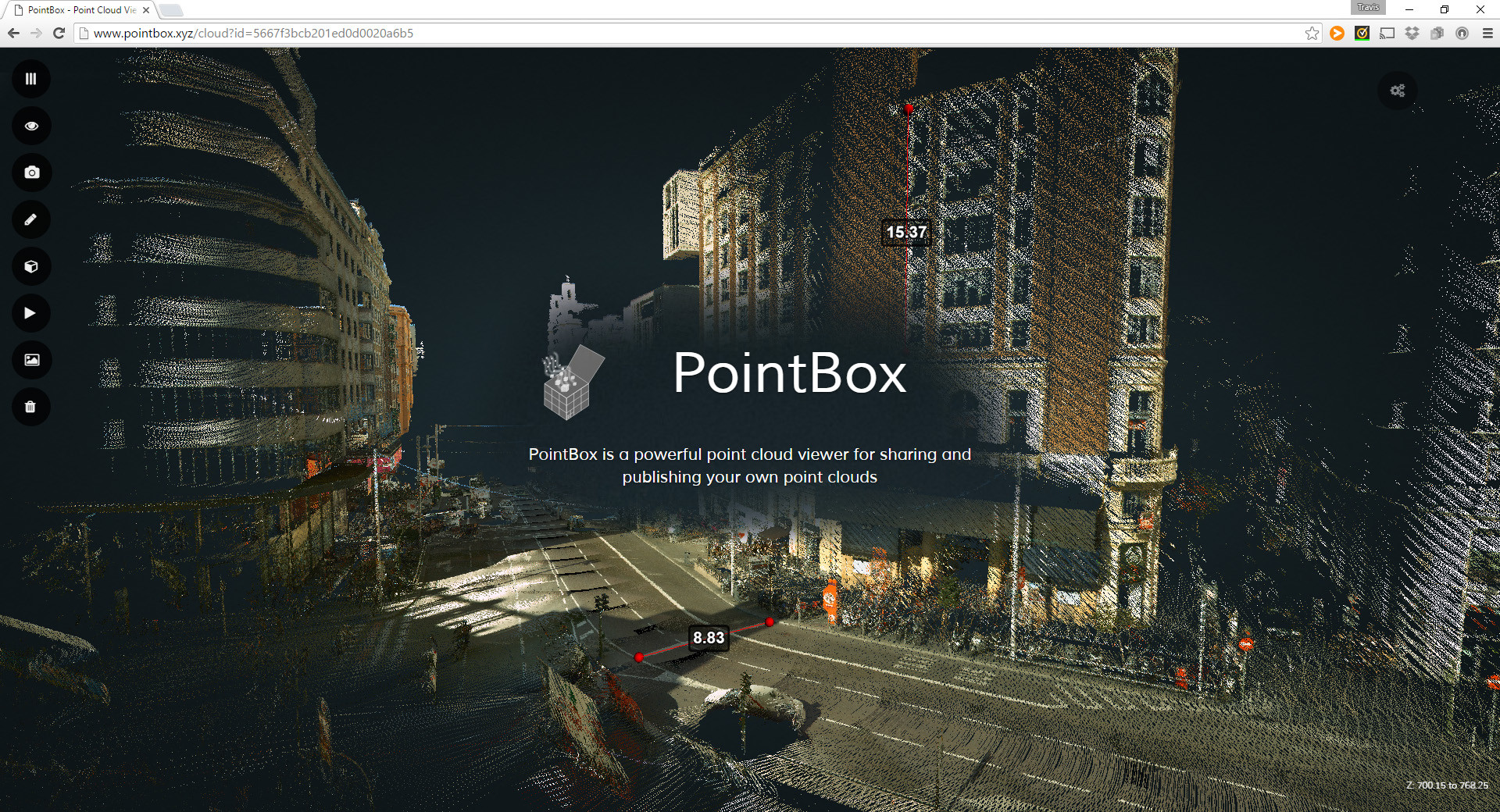Open the vertical bars menu icon in sidebar
This screenshot has height=812, width=1500.
(31, 79)
